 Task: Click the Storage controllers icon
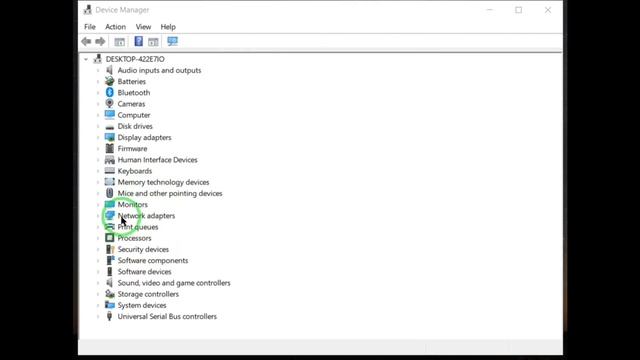109,294
